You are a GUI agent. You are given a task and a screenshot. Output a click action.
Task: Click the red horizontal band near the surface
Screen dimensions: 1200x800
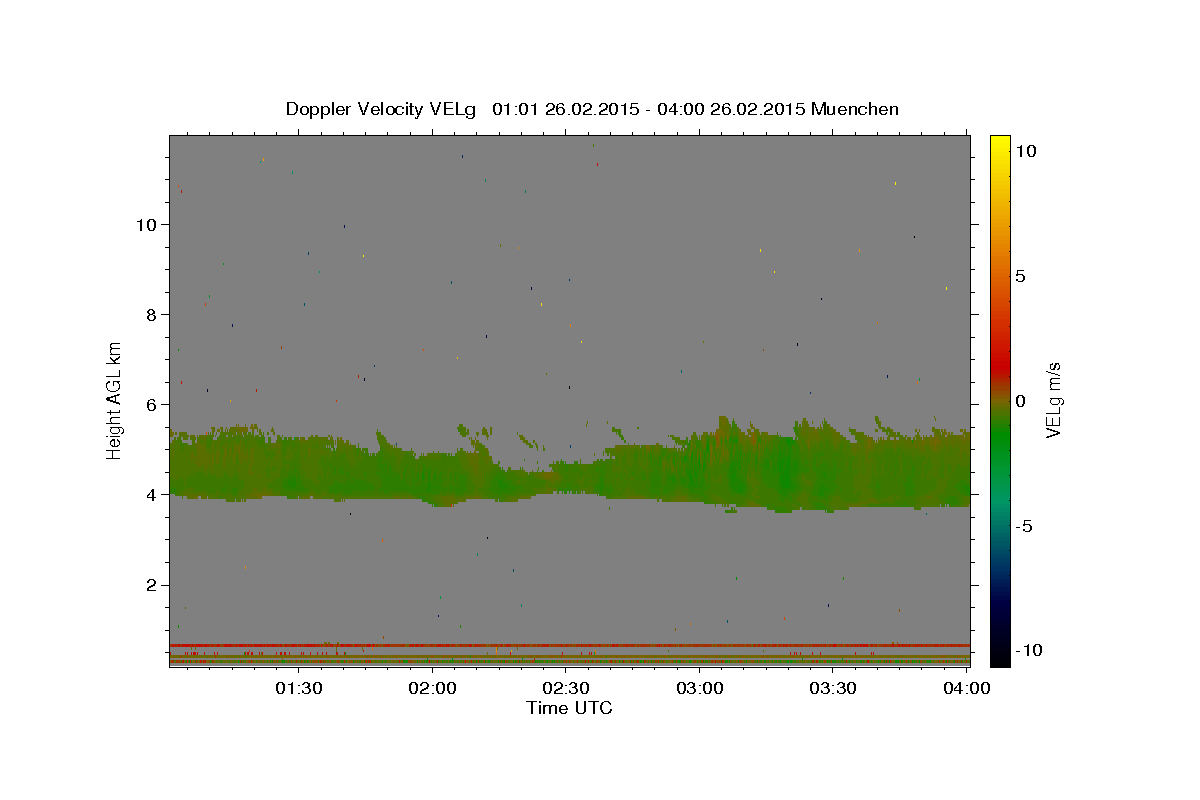(569, 645)
